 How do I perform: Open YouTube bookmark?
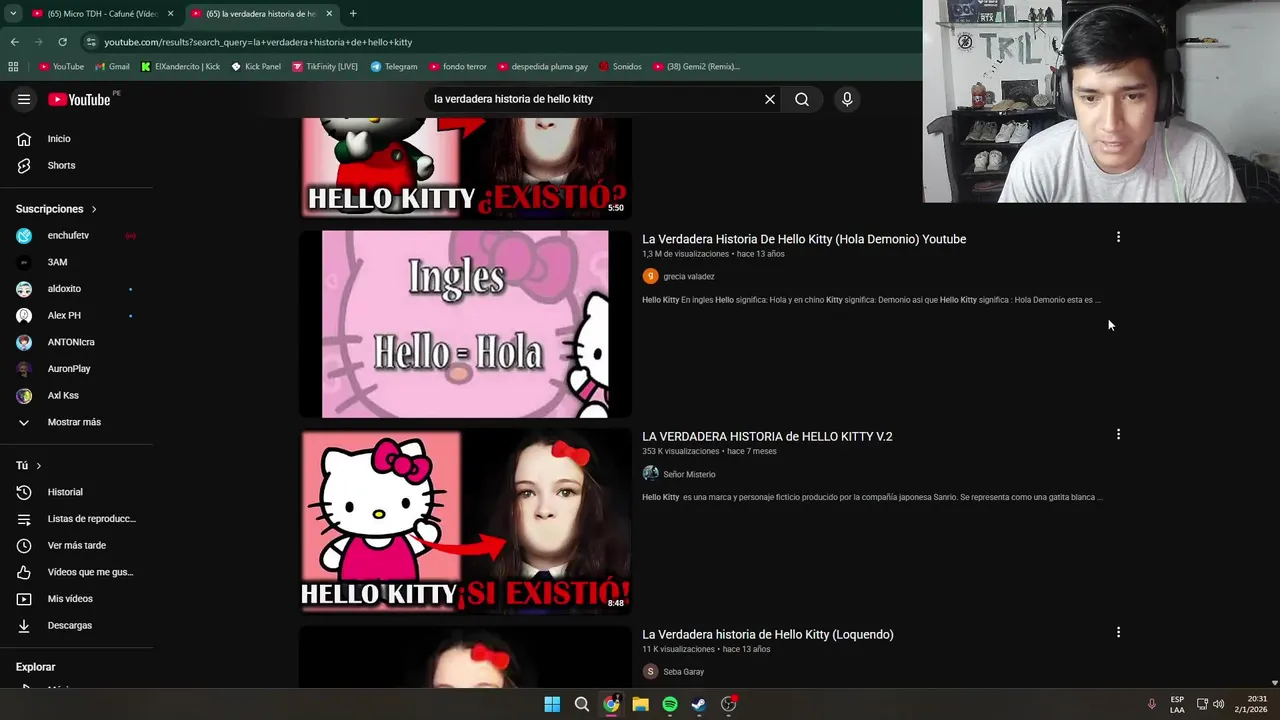pos(61,66)
